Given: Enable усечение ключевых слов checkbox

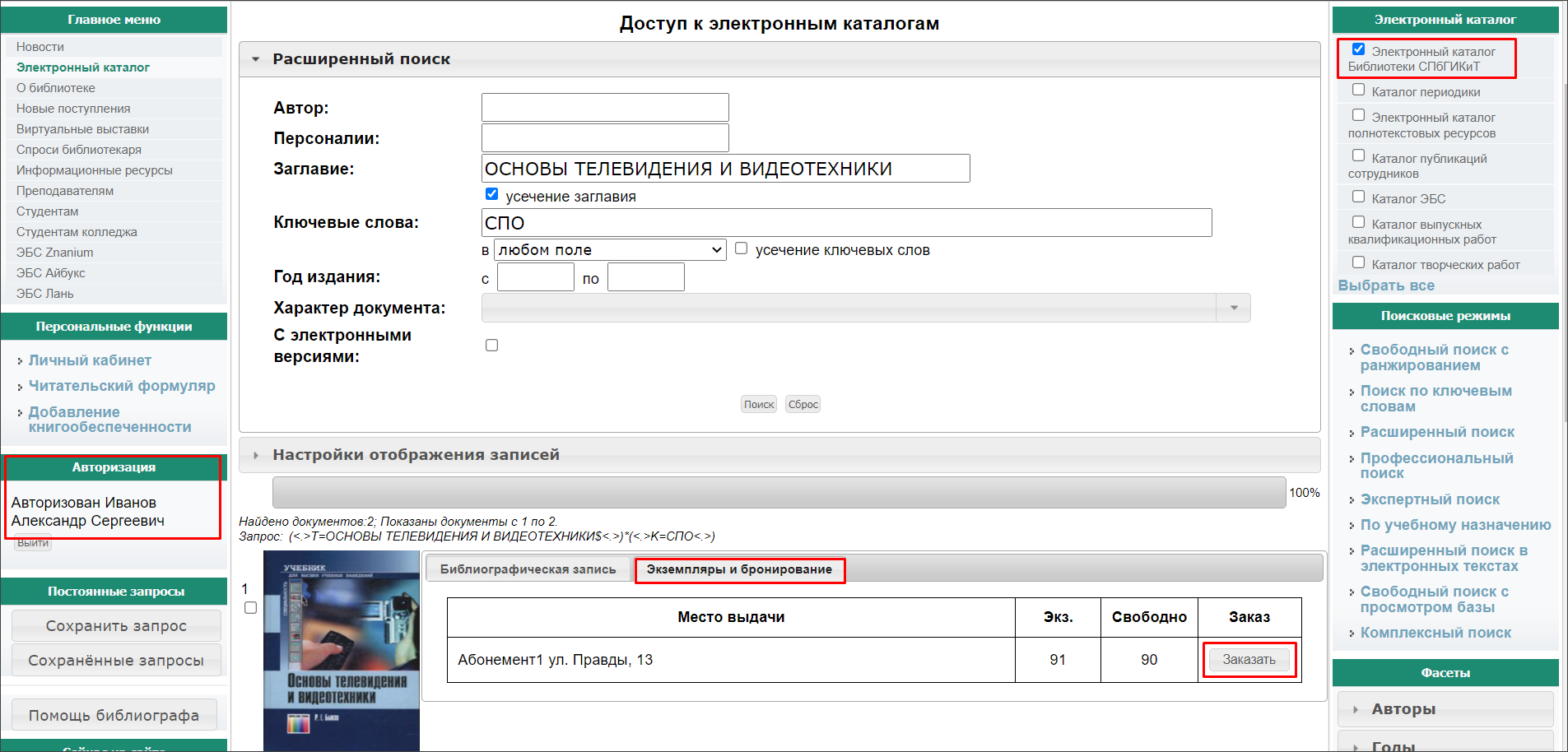Looking at the screenshot, I should coord(742,248).
